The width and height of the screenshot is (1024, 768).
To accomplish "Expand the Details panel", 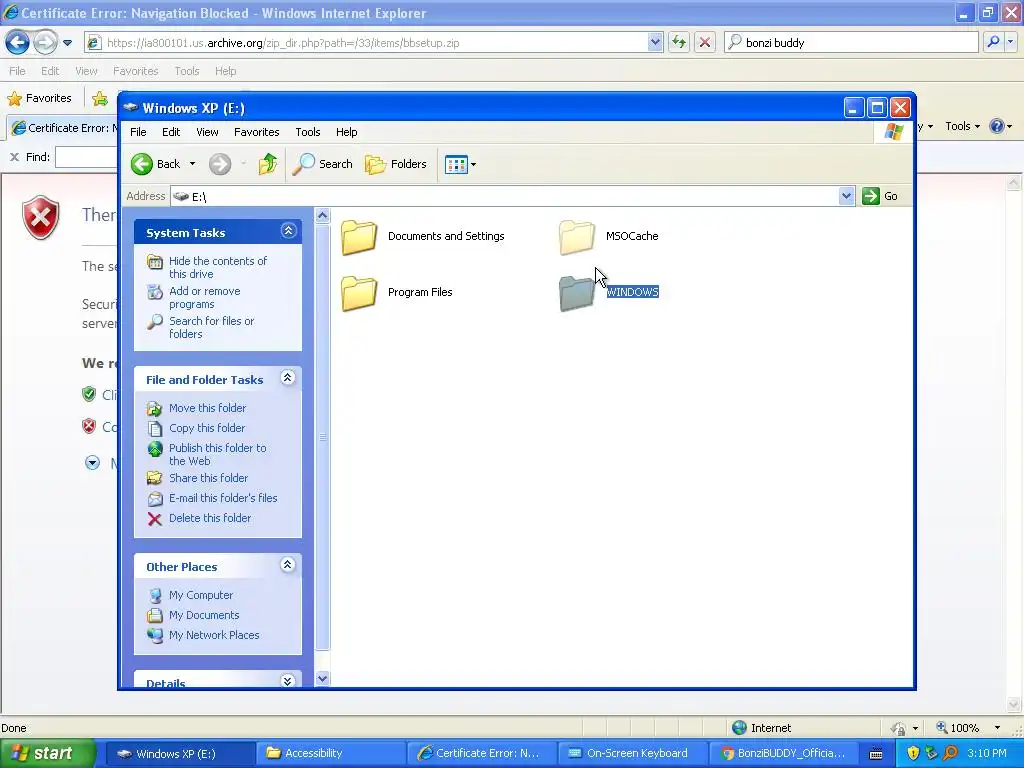I will tap(288, 681).
